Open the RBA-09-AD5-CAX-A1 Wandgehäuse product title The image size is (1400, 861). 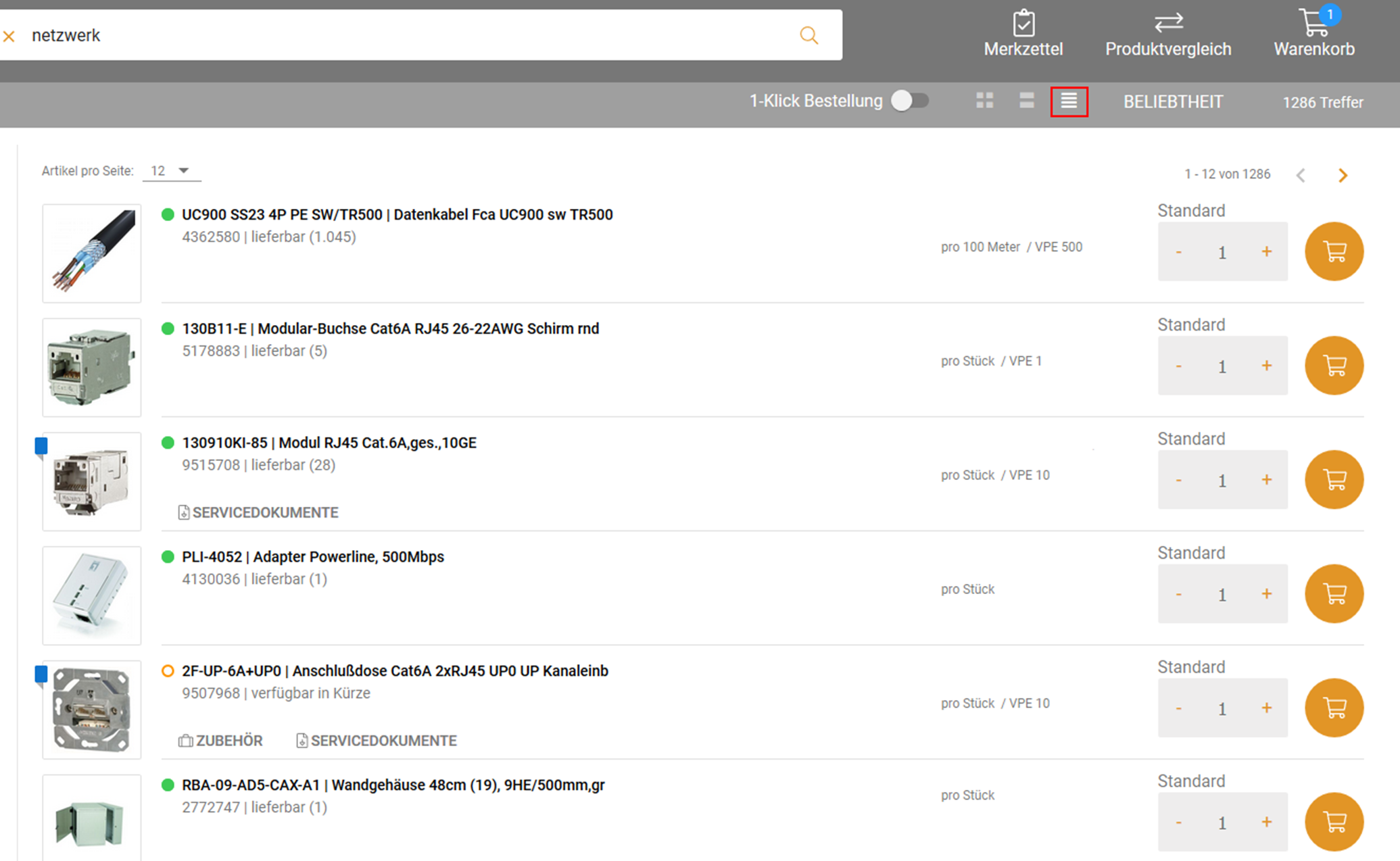click(x=393, y=785)
